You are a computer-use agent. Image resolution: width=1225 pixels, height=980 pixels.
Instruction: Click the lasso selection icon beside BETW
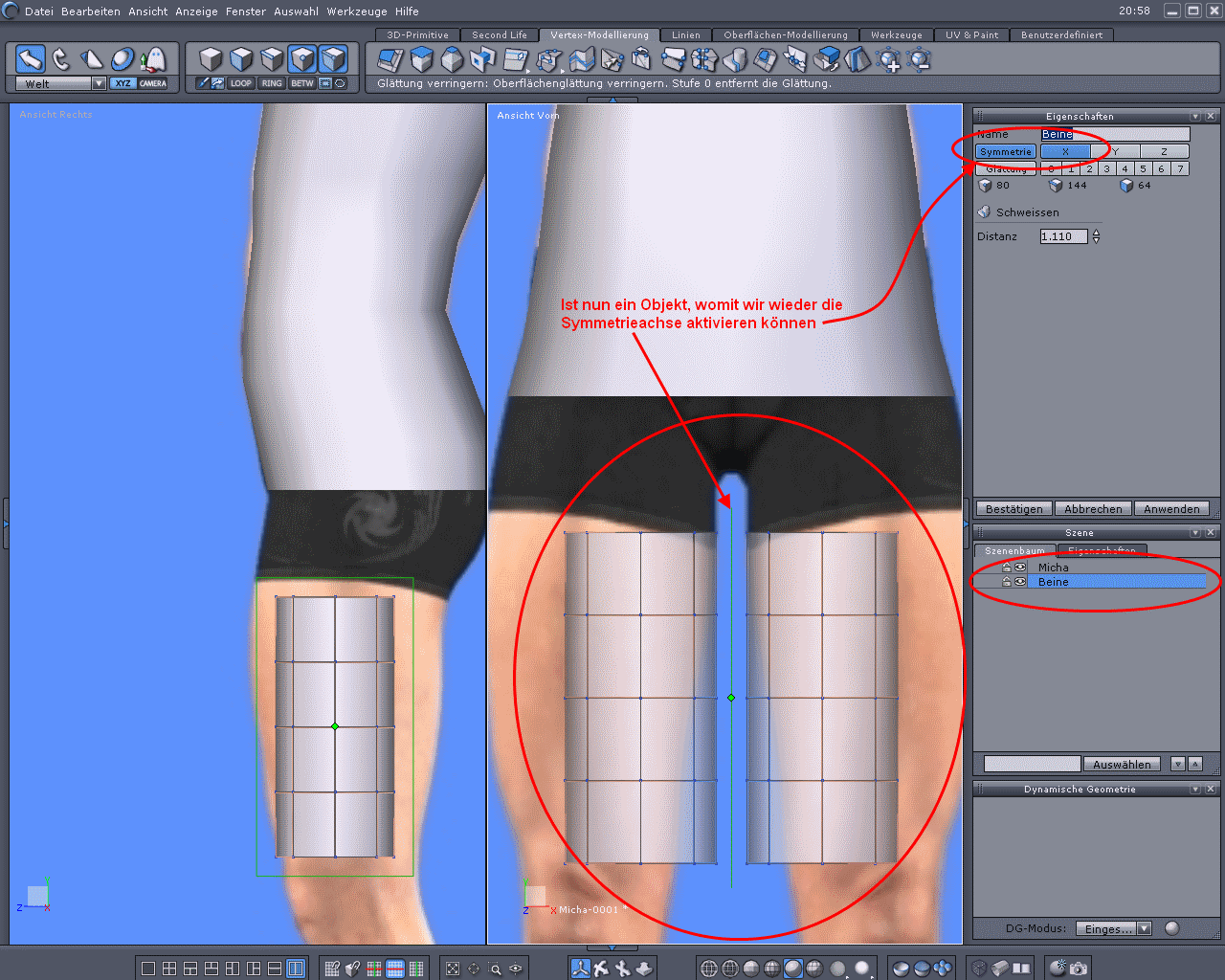(340, 83)
